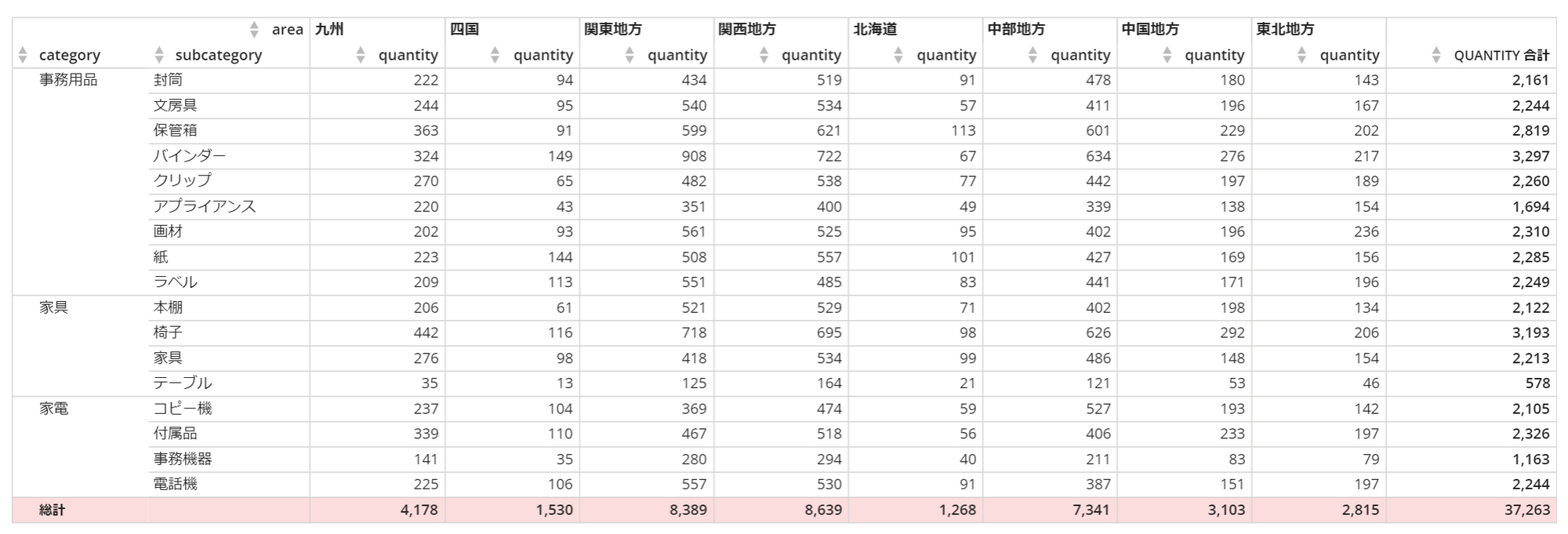Click the 封筒 subcategory row
The width and height of the screenshot is (1568, 534).
[168, 80]
